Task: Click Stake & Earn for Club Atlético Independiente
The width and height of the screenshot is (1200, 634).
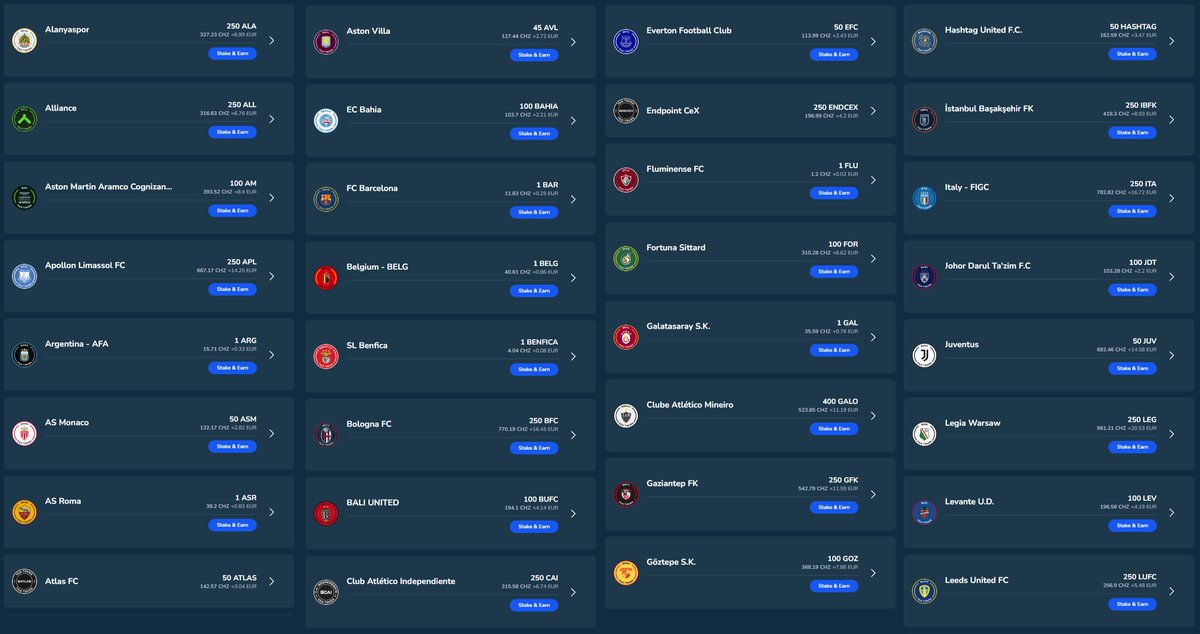Action: click(534, 605)
